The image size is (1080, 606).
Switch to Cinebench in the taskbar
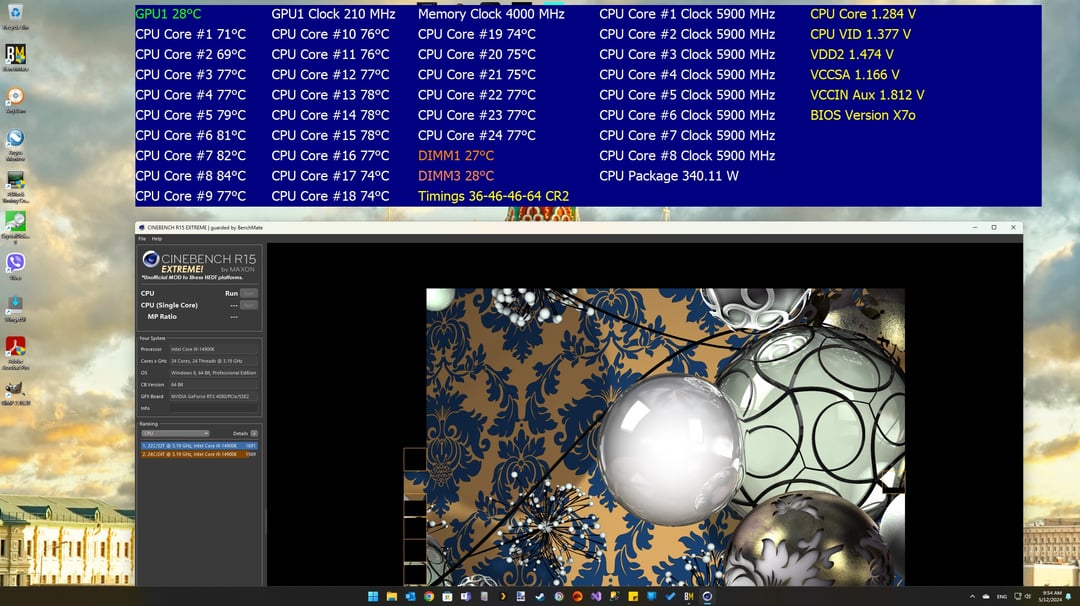pyautogui.click(x=707, y=596)
